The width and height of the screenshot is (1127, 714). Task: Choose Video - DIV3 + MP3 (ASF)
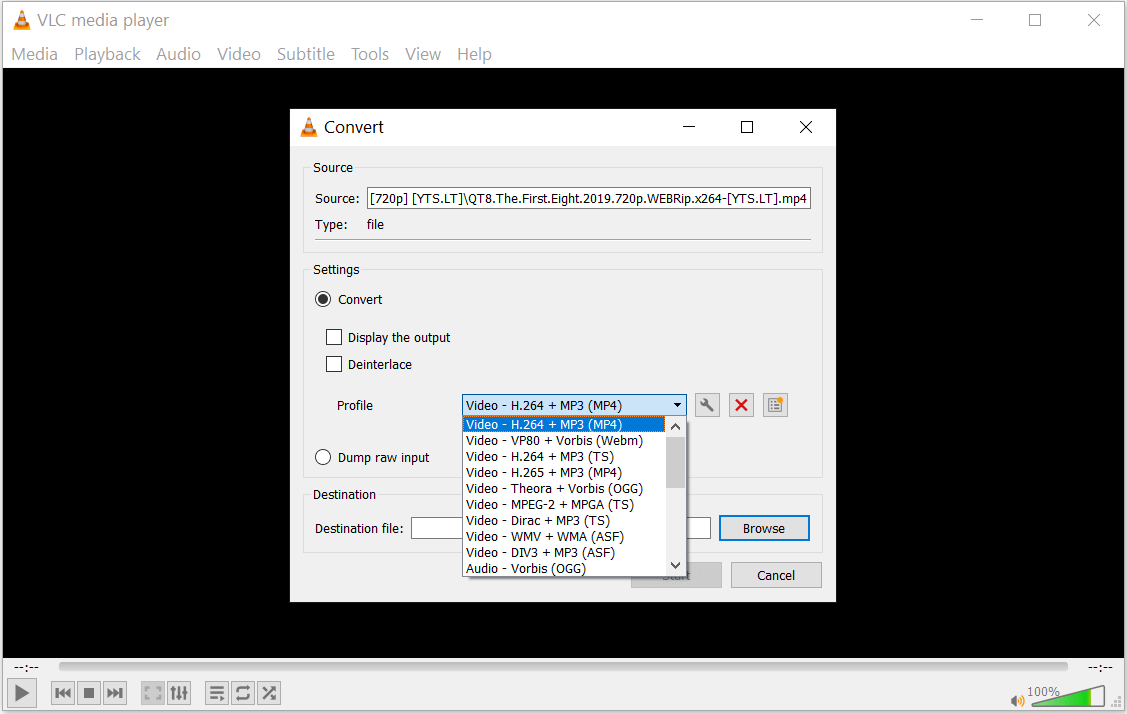[x=564, y=553]
